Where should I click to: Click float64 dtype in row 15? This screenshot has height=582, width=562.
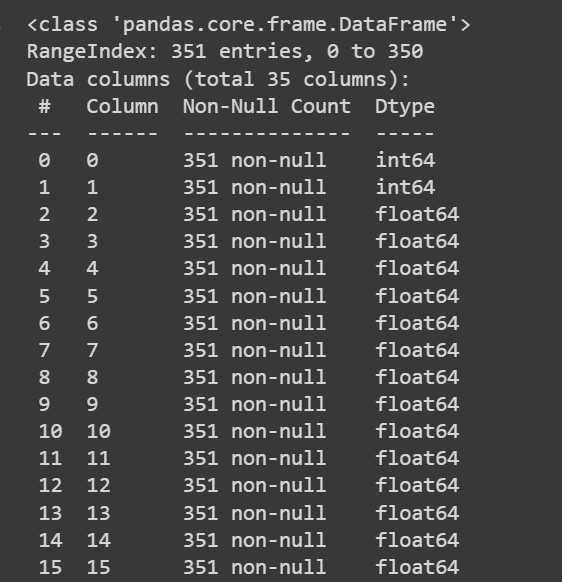pos(417,568)
